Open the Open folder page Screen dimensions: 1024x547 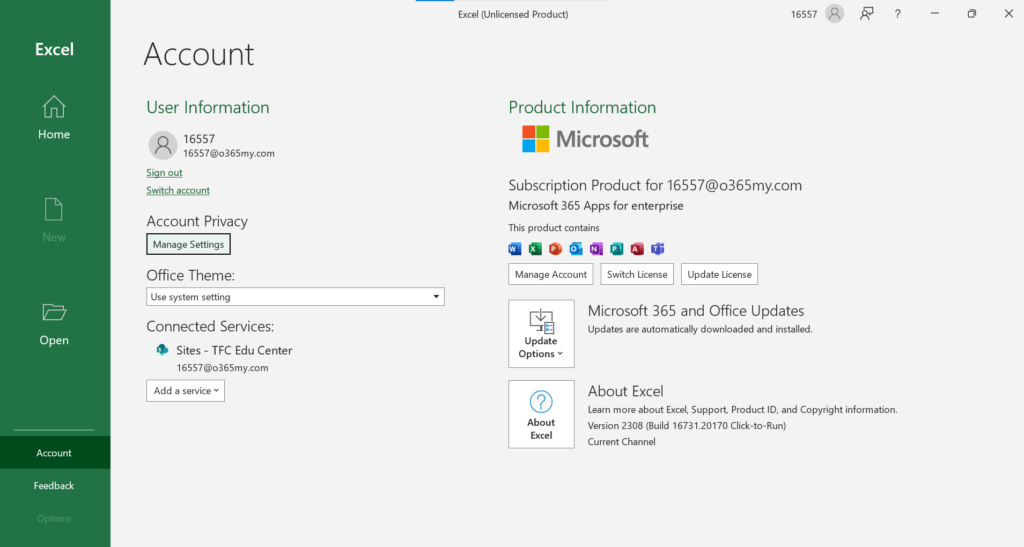click(54, 324)
